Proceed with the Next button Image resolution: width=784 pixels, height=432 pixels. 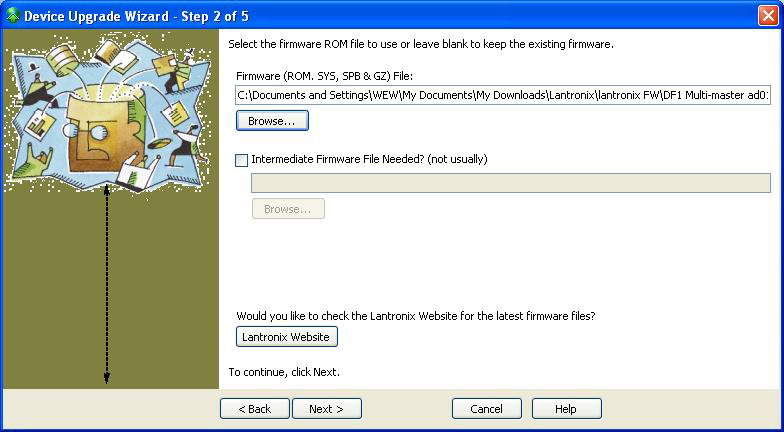(x=326, y=408)
